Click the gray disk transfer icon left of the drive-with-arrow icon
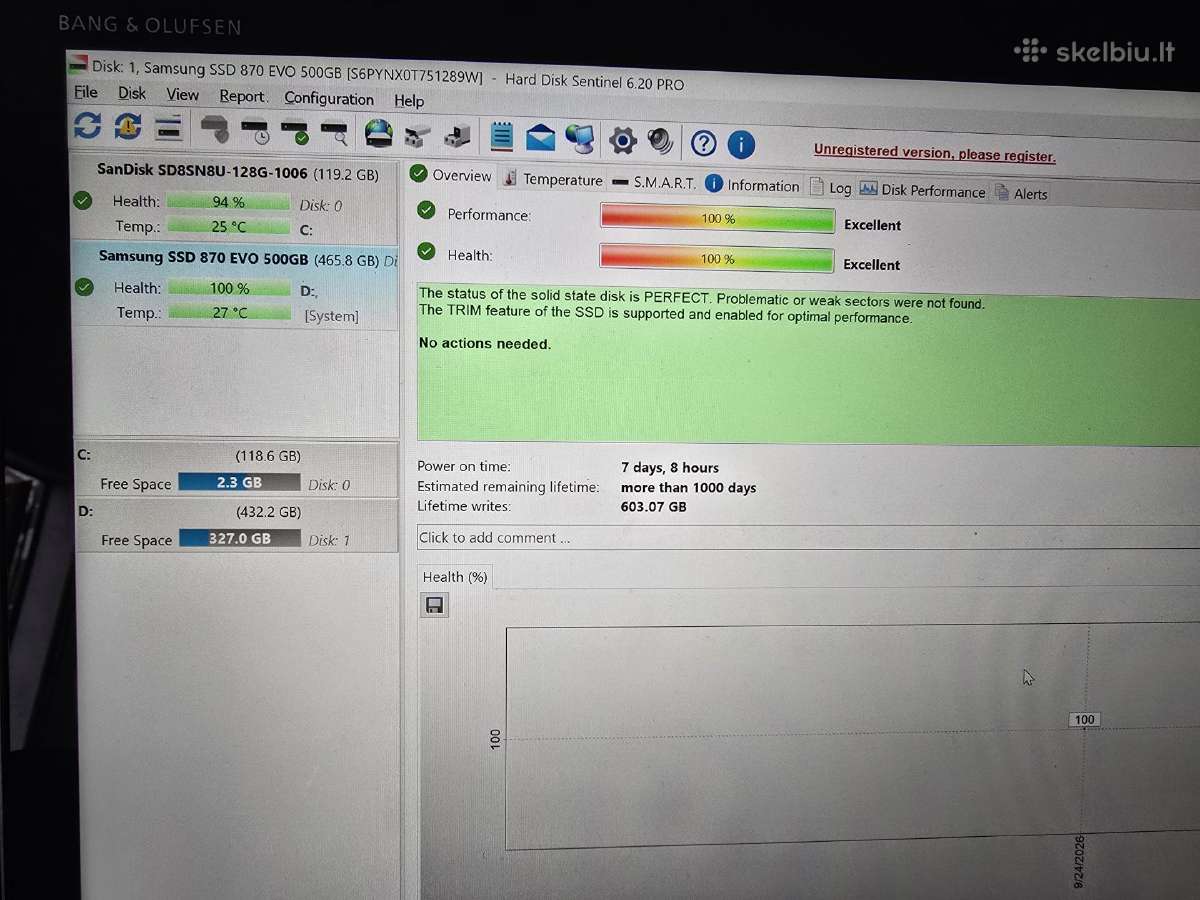 point(418,134)
